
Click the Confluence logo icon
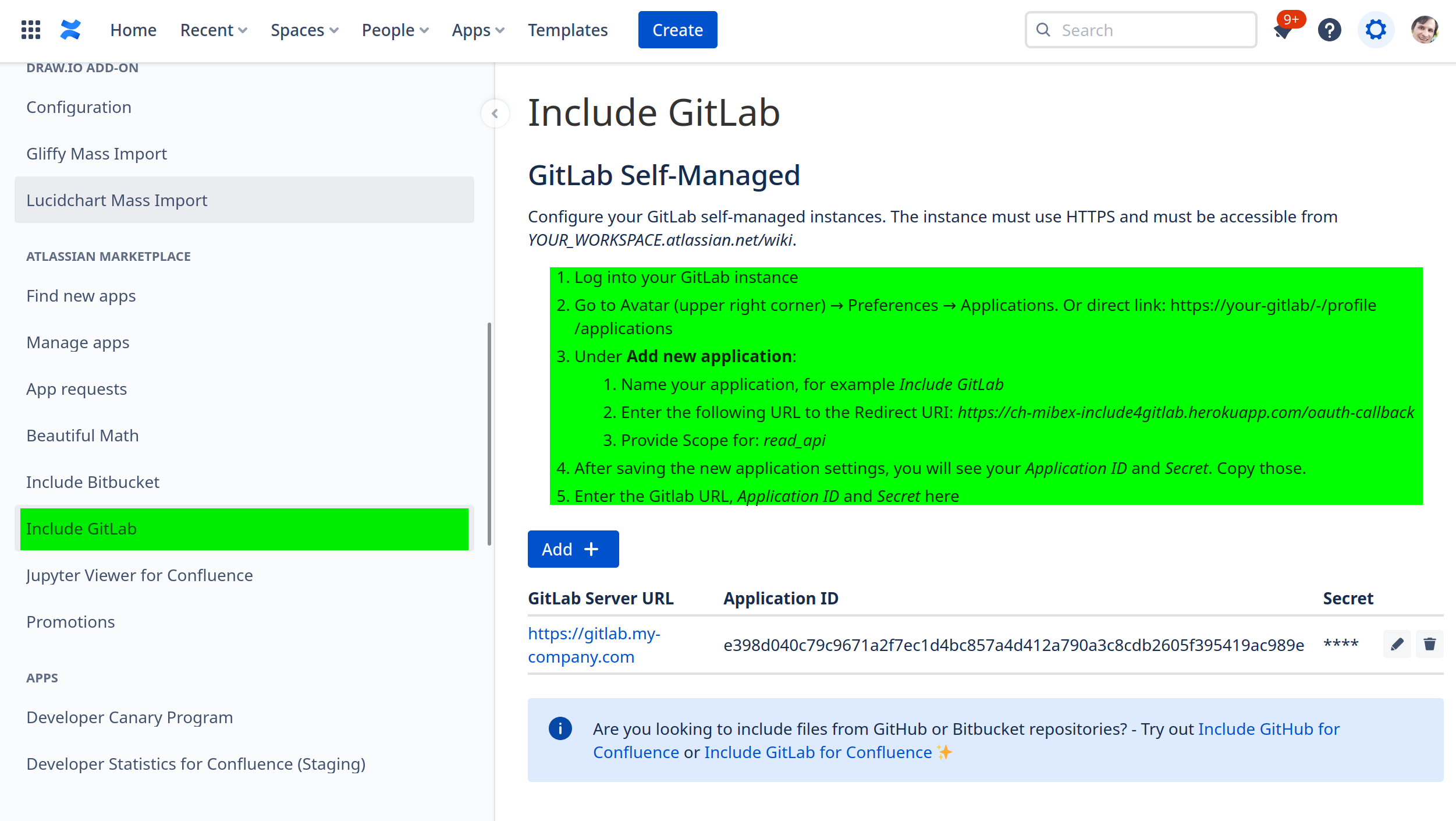[x=70, y=30]
